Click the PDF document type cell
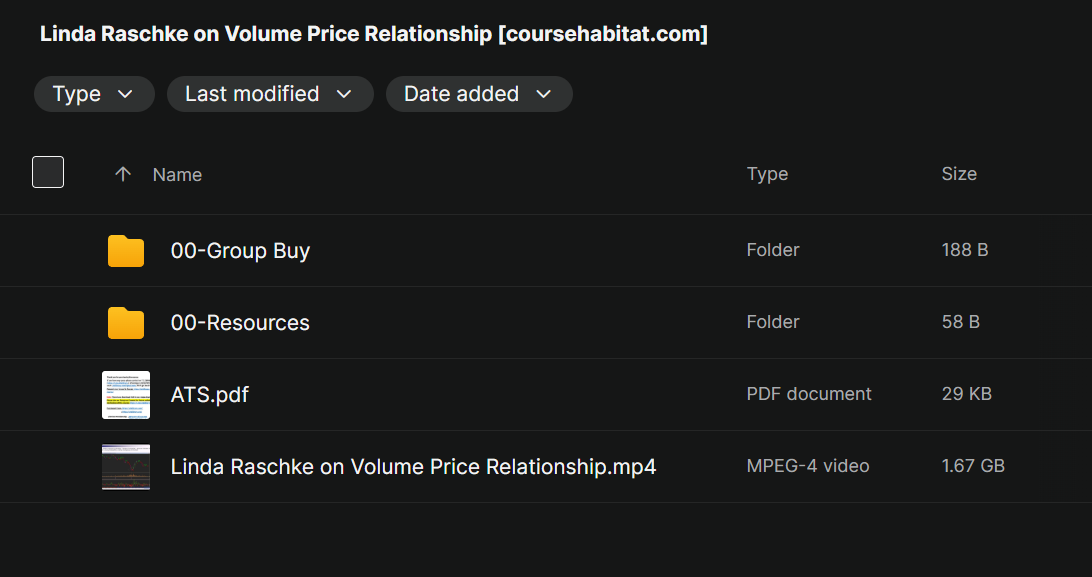 (x=809, y=394)
